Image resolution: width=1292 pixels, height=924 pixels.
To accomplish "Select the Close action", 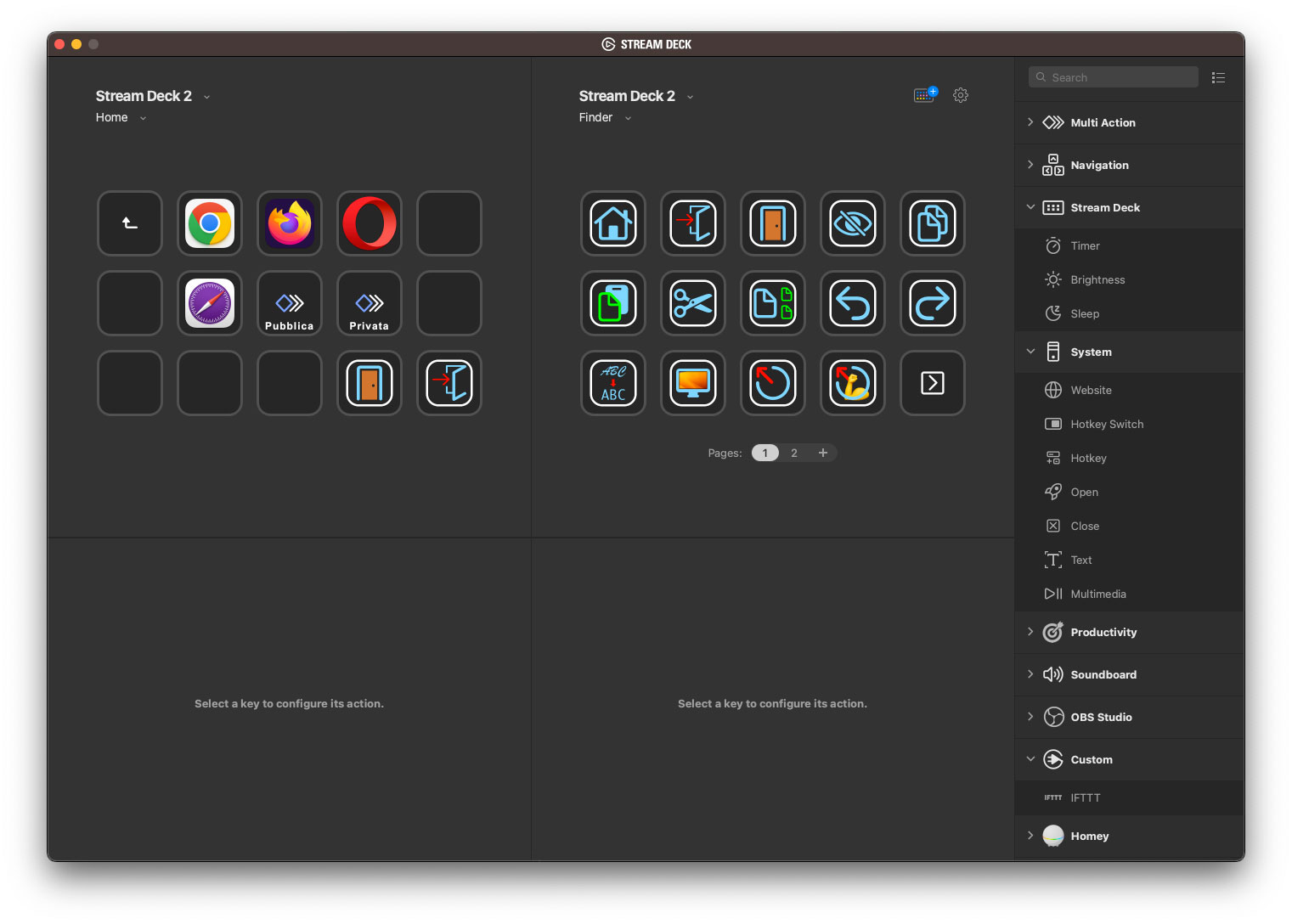I will pos(1130,526).
